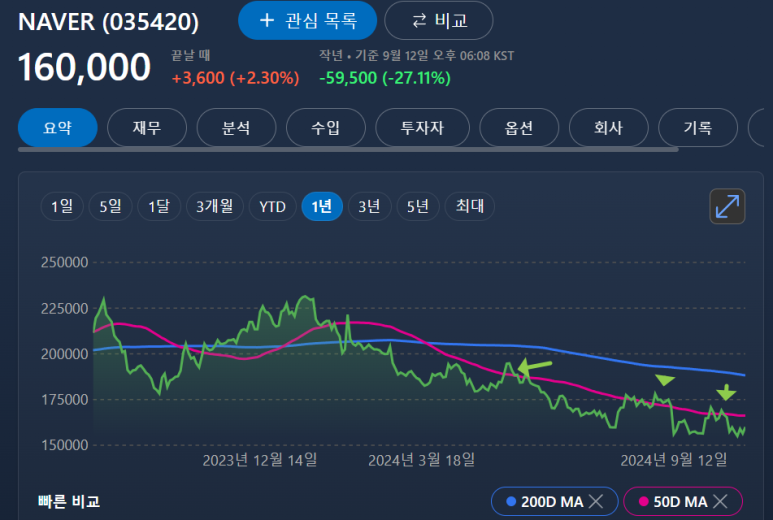Image resolution: width=773 pixels, height=520 pixels.
Task: Click the 160,000 price value
Action: pos(84,67)
